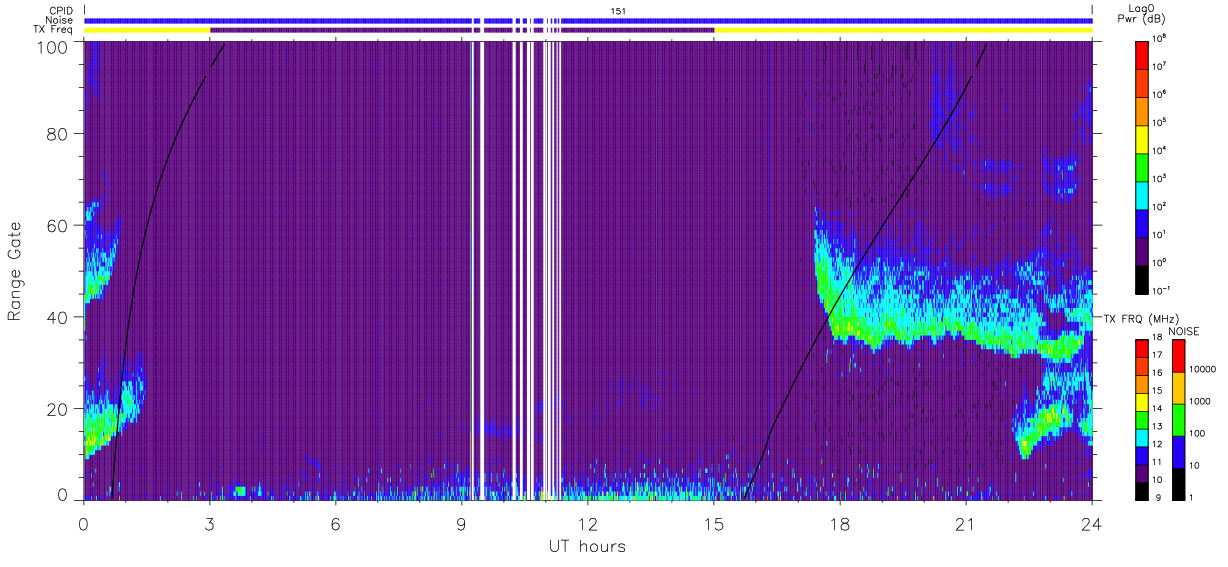
Task: Click the 'NOISE' colorbar title
Action: click(x=1184, y=330)
